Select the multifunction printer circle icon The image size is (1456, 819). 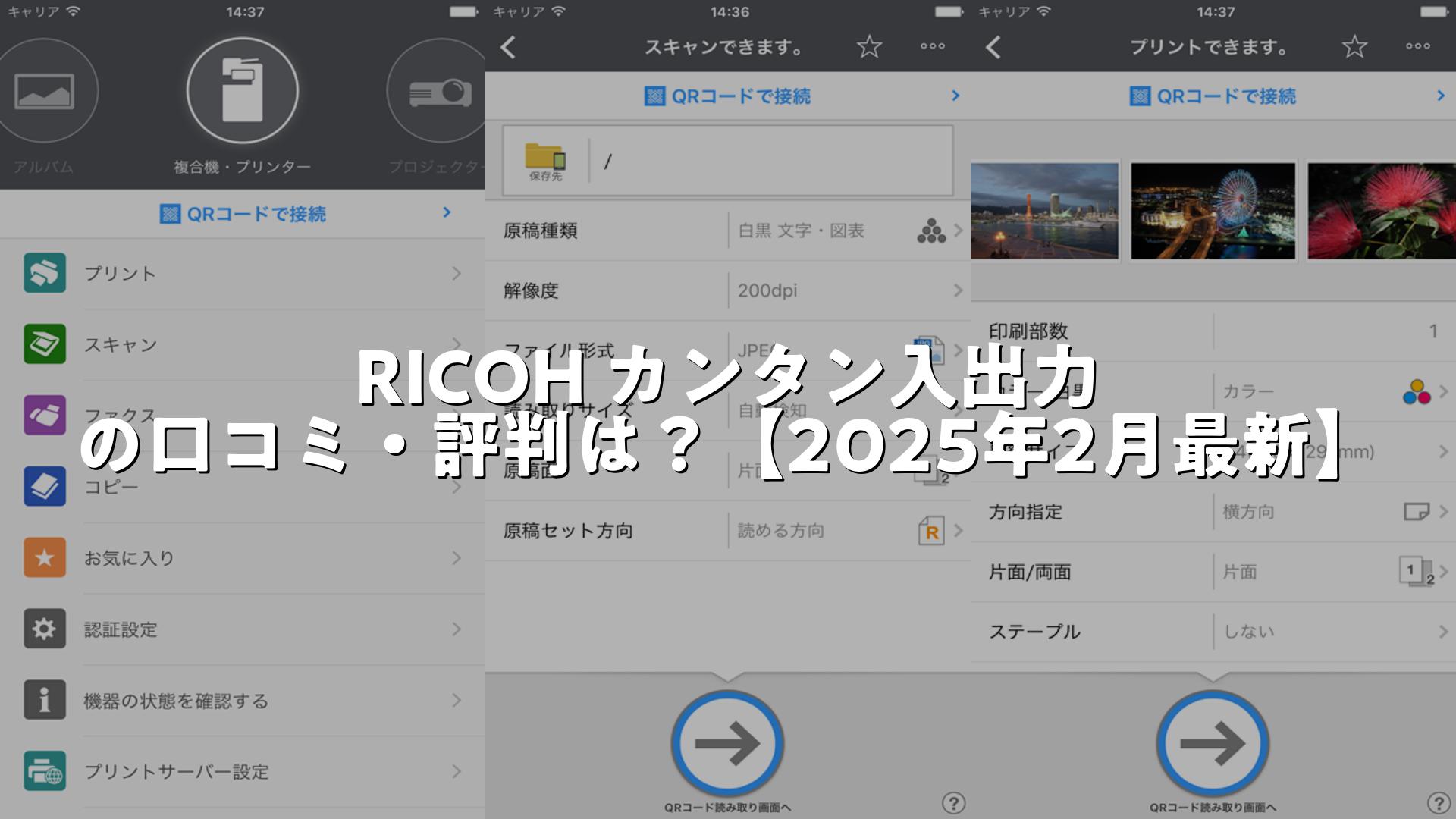coord(243,91)
